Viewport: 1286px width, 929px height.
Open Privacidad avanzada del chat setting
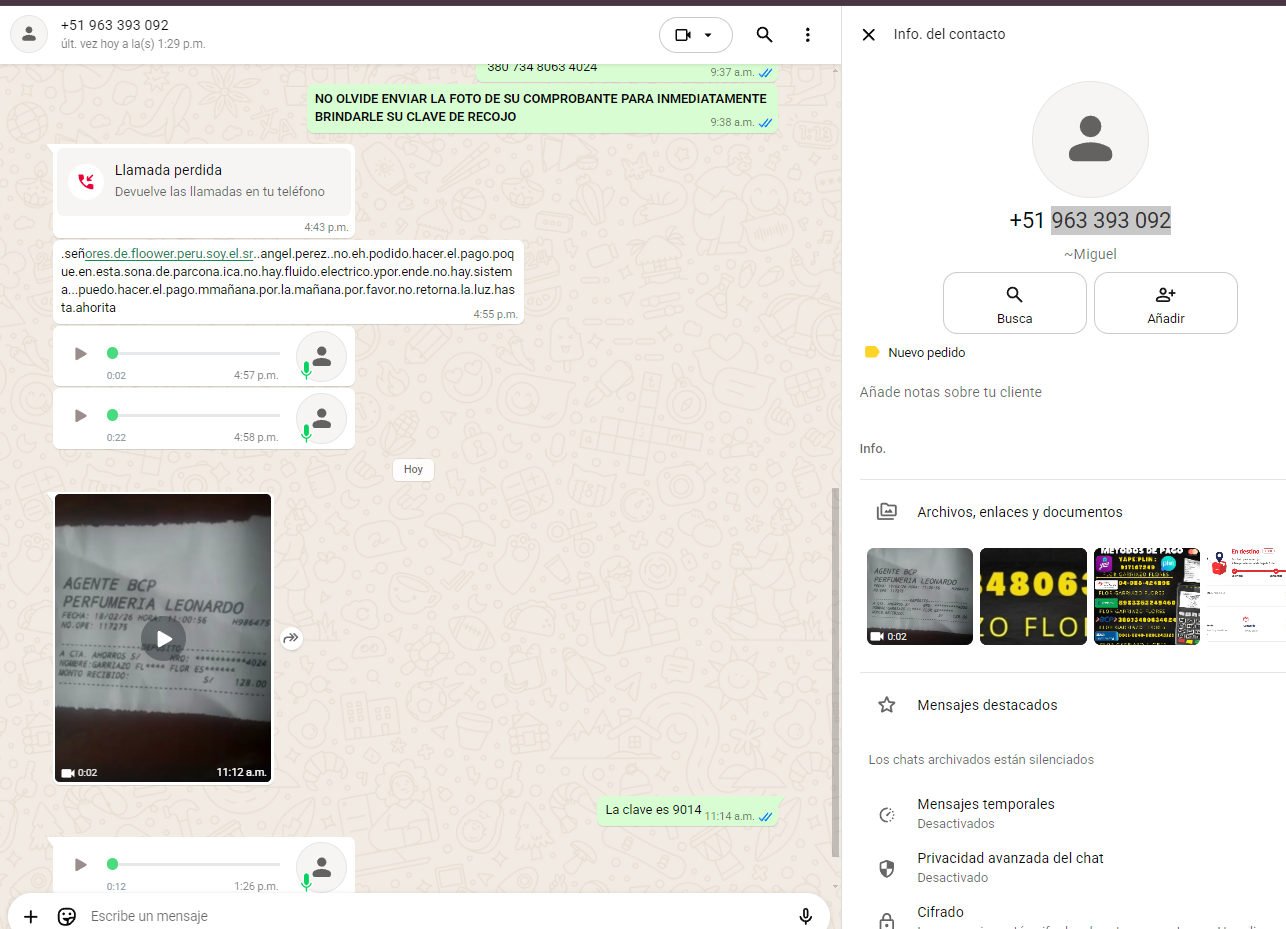click(x=1010, y=867)
